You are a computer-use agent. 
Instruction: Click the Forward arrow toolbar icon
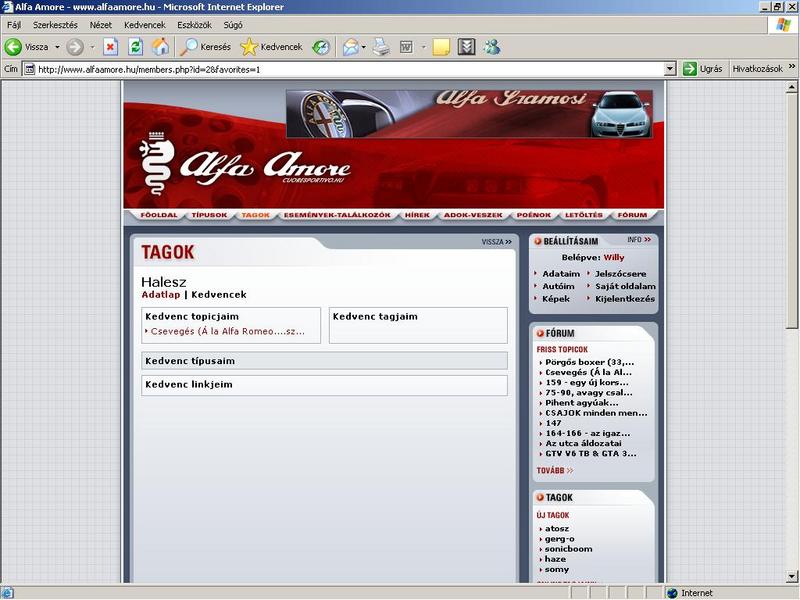point(75,47)
